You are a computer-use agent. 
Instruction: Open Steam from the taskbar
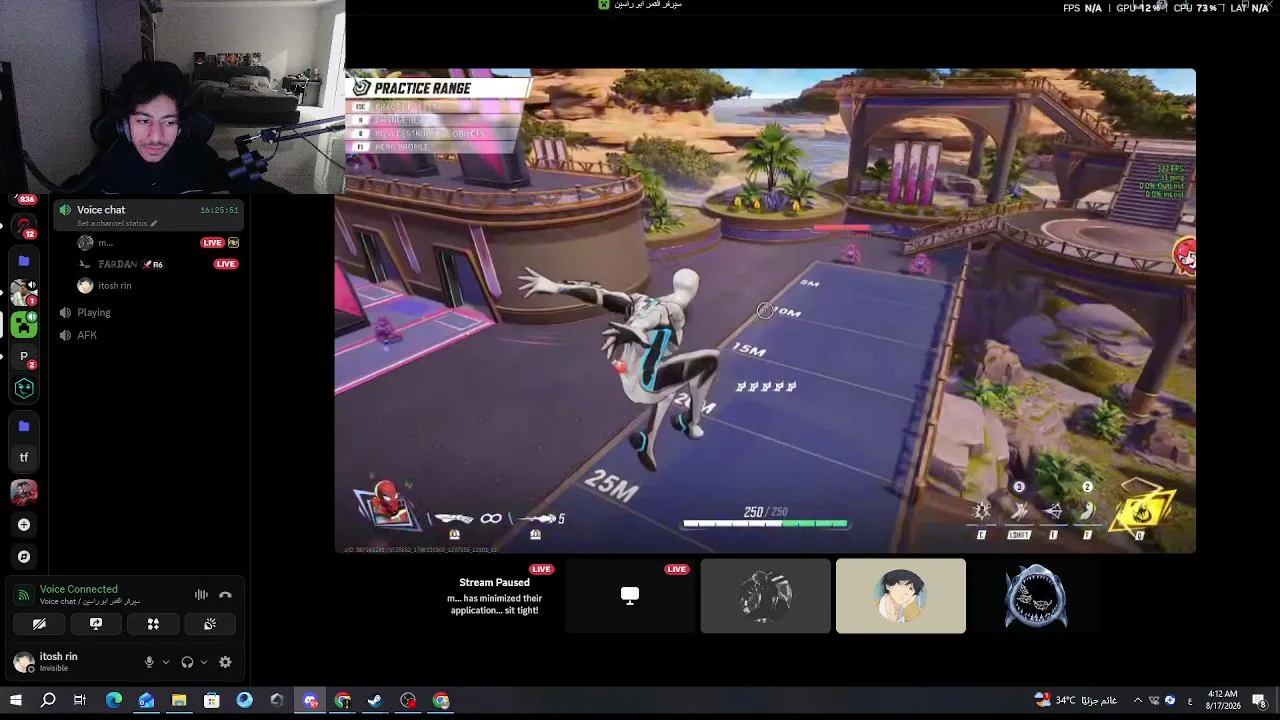tap(375, 700)
